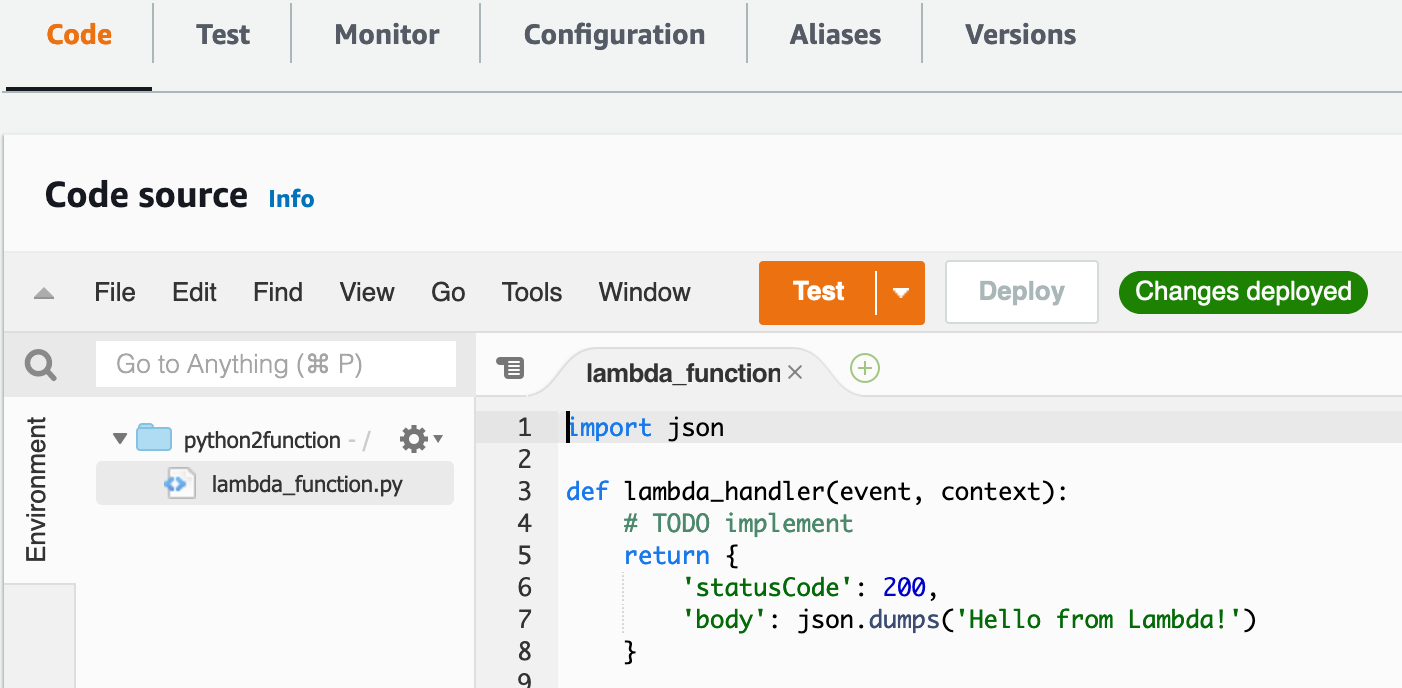Viewport: 1402px width, 688px height.
Task: Click the orange Test button
Action: [x=818, y=292]
